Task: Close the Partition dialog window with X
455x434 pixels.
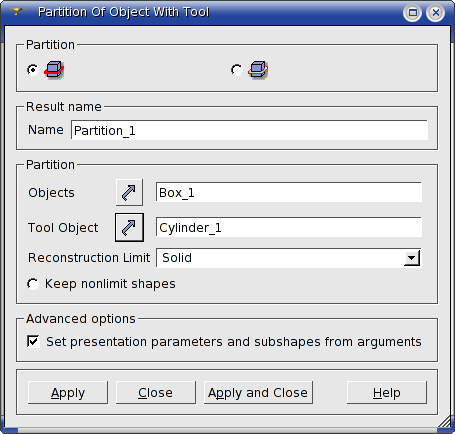Action: click(x=435, y=13)
